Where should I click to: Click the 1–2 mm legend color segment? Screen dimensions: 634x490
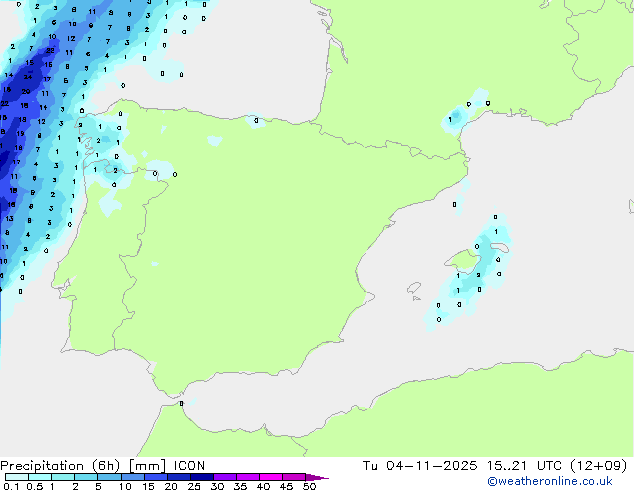[63, 477]
